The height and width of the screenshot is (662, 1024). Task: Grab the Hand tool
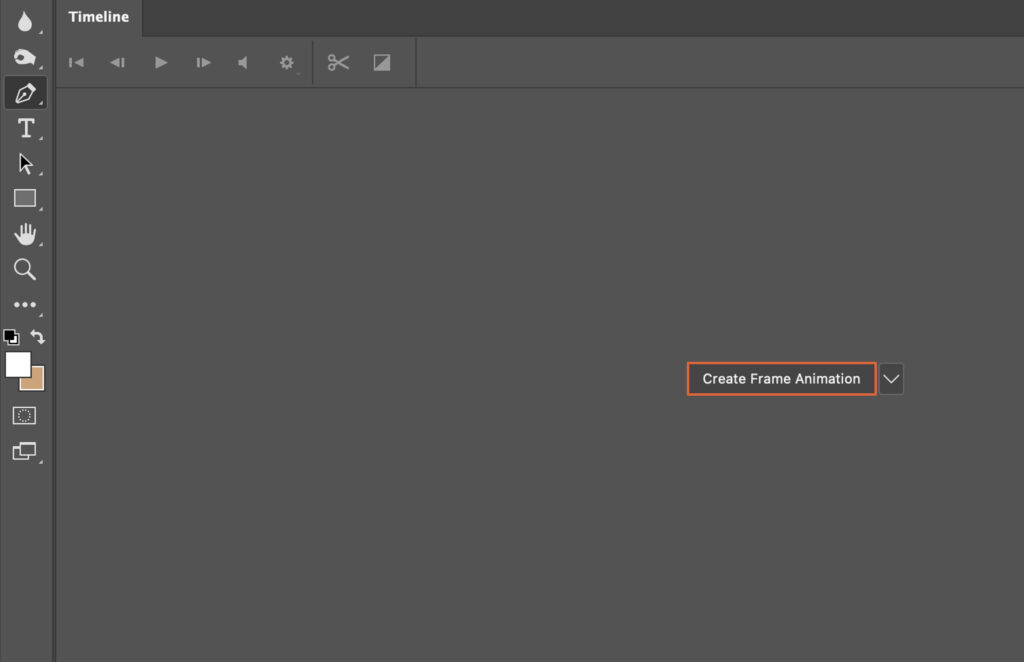click(24, 234)
